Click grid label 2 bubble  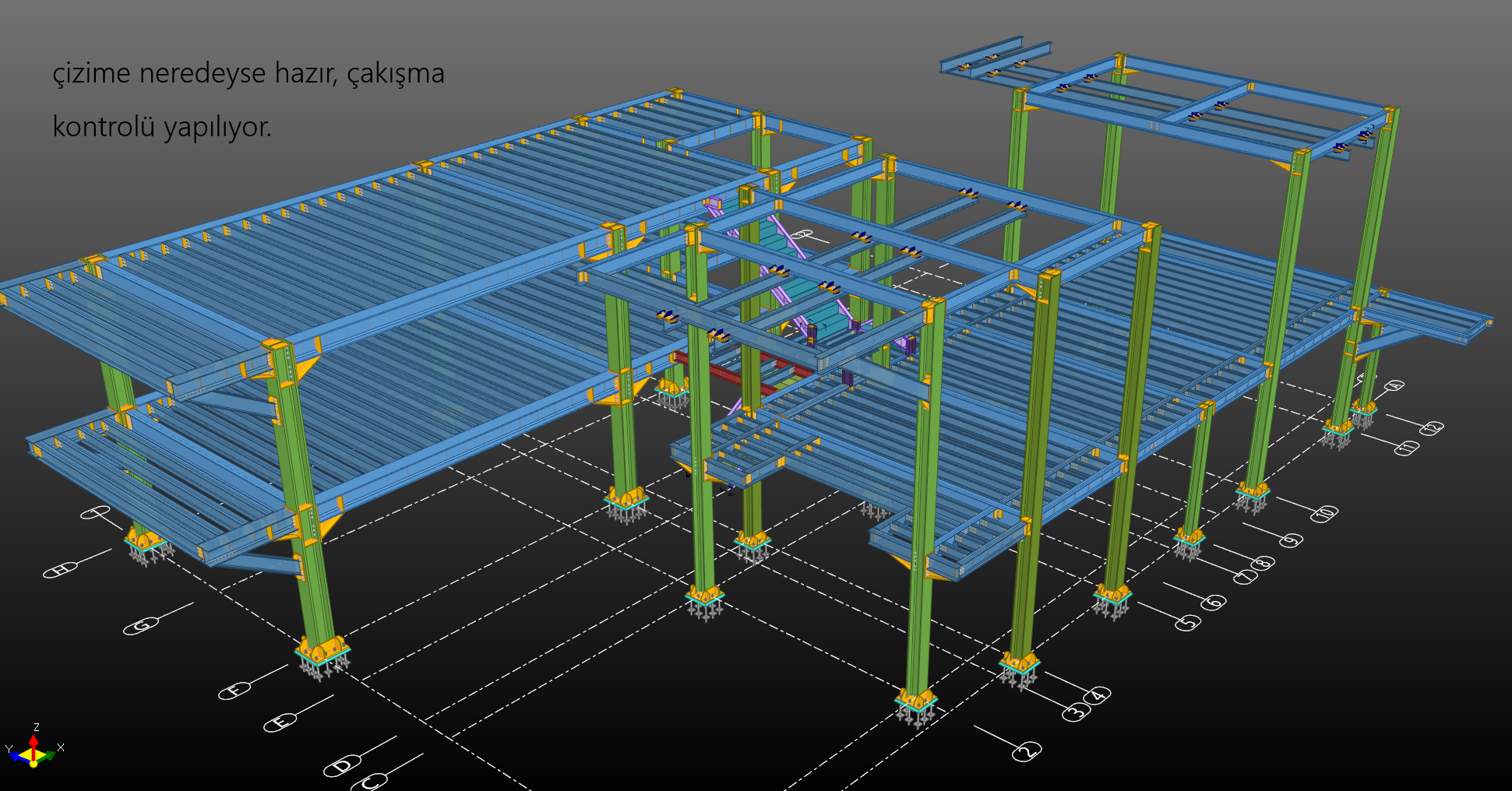tap(1027, 751)
